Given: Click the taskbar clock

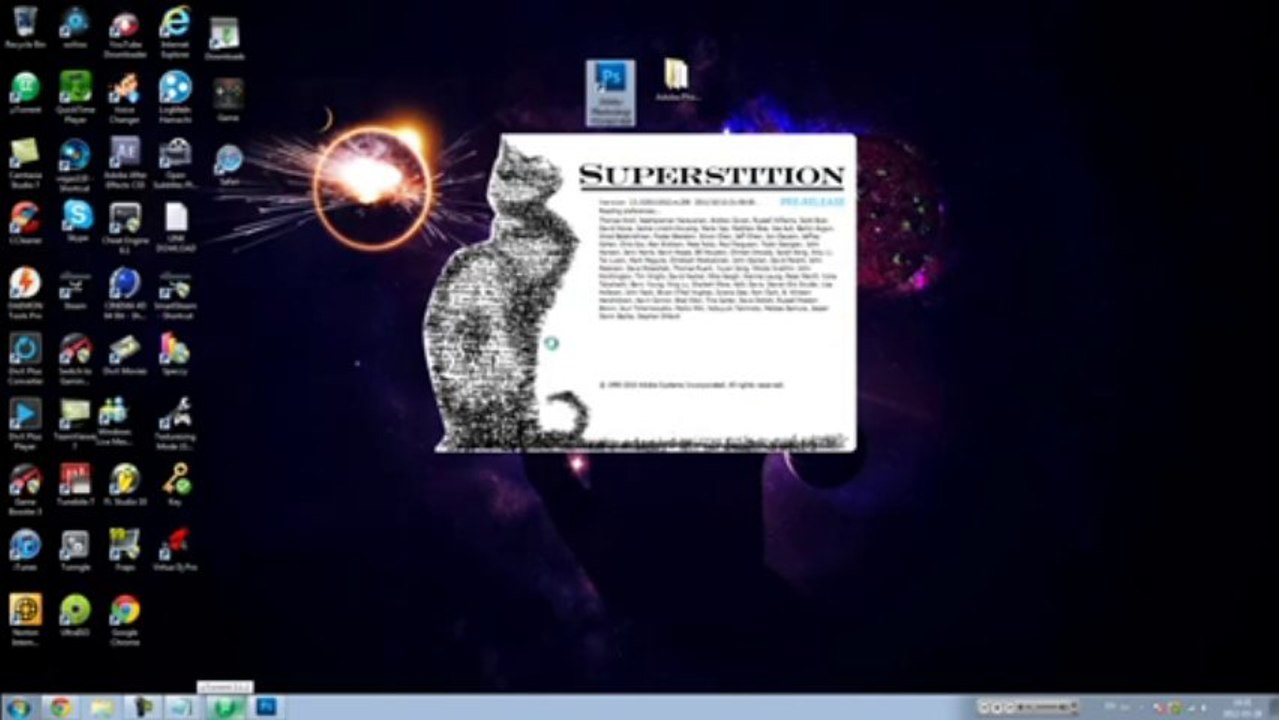Looking at the screenshot, I should point(1244,708).
